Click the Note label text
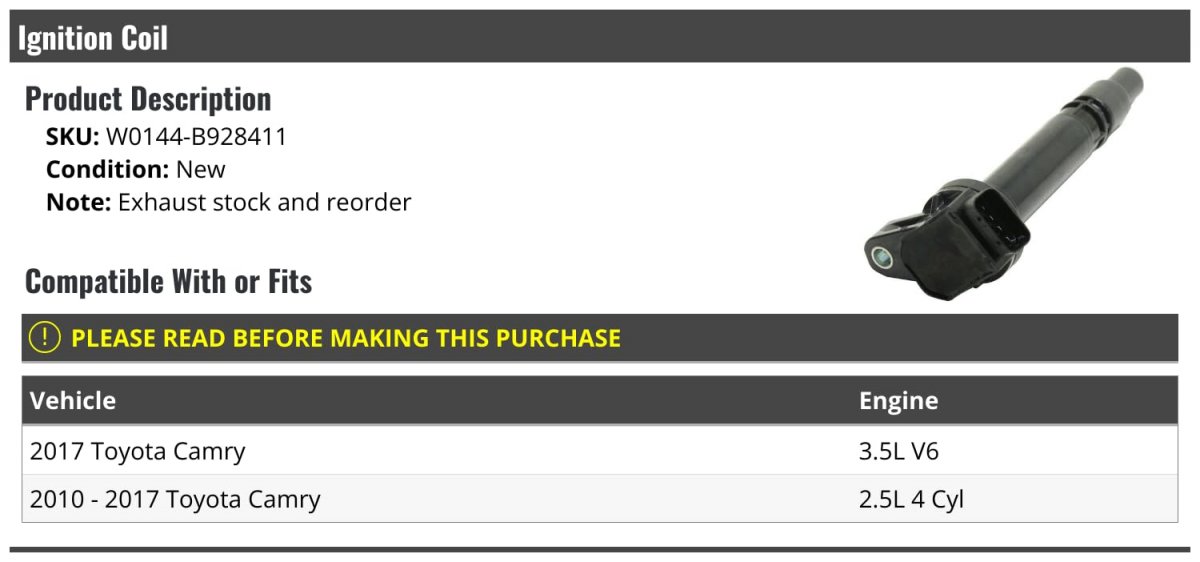 click(x=78, y=202)
